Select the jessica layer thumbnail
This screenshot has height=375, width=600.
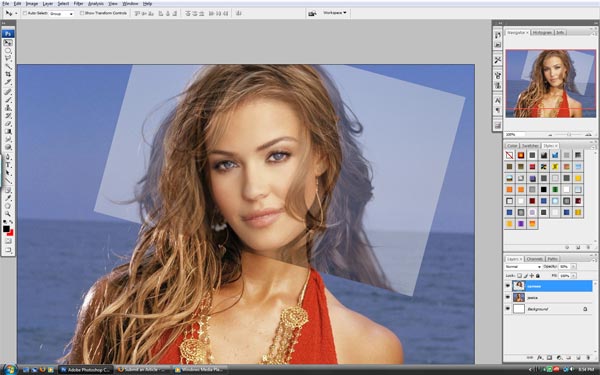click(519, 297)
